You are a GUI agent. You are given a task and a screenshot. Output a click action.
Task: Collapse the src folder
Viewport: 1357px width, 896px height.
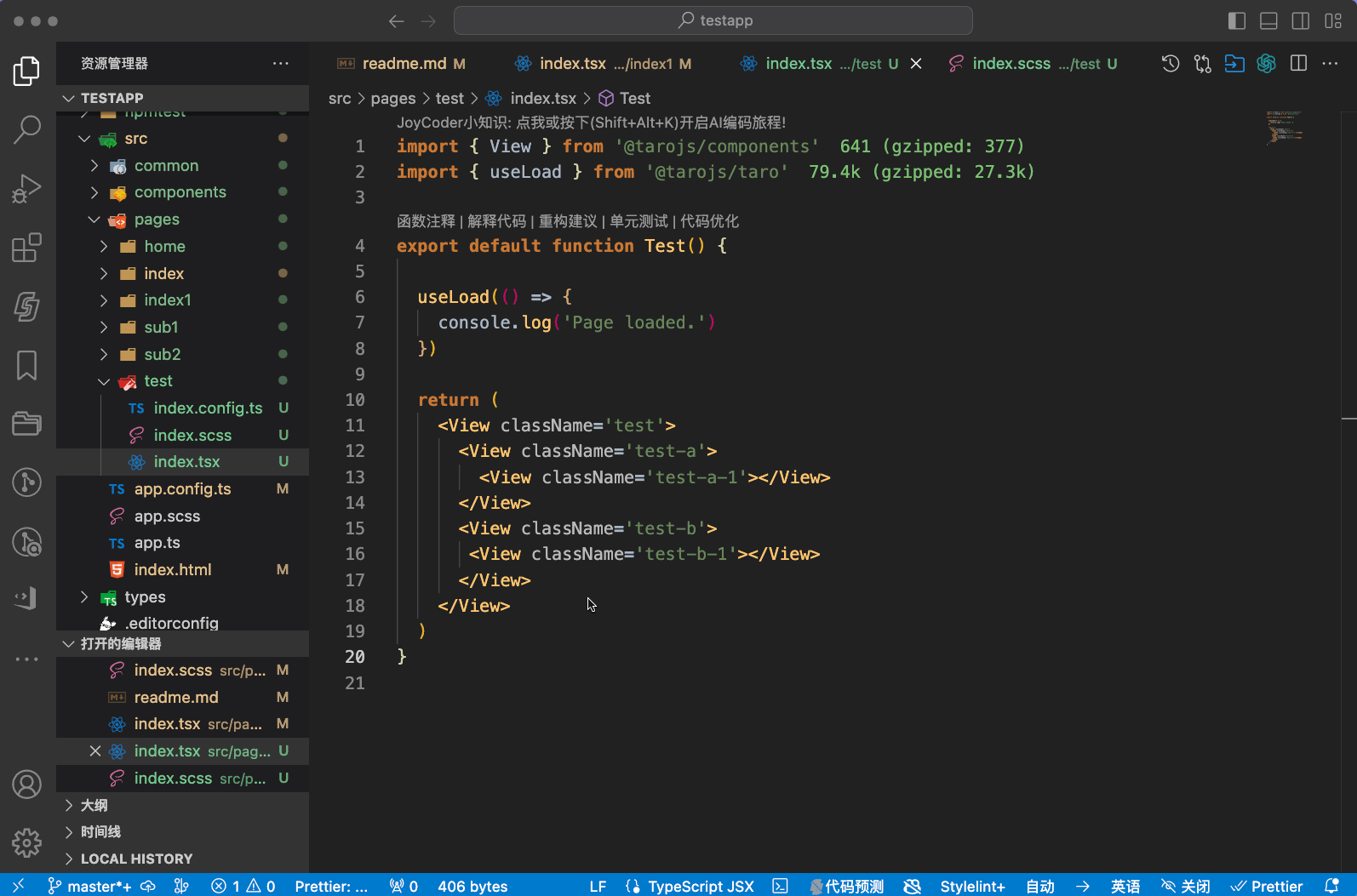click(x=182, y=138)
